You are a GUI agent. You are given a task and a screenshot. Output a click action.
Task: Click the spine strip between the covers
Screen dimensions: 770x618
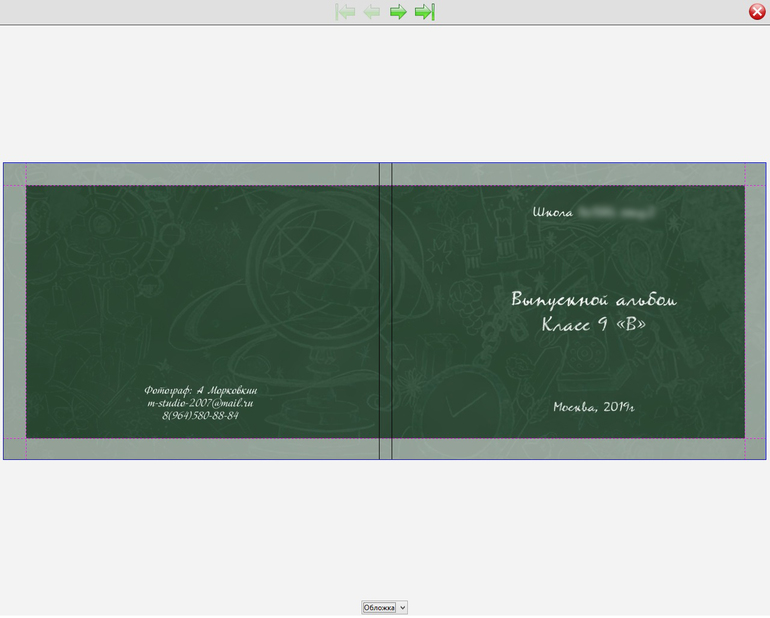click(385, 310)
